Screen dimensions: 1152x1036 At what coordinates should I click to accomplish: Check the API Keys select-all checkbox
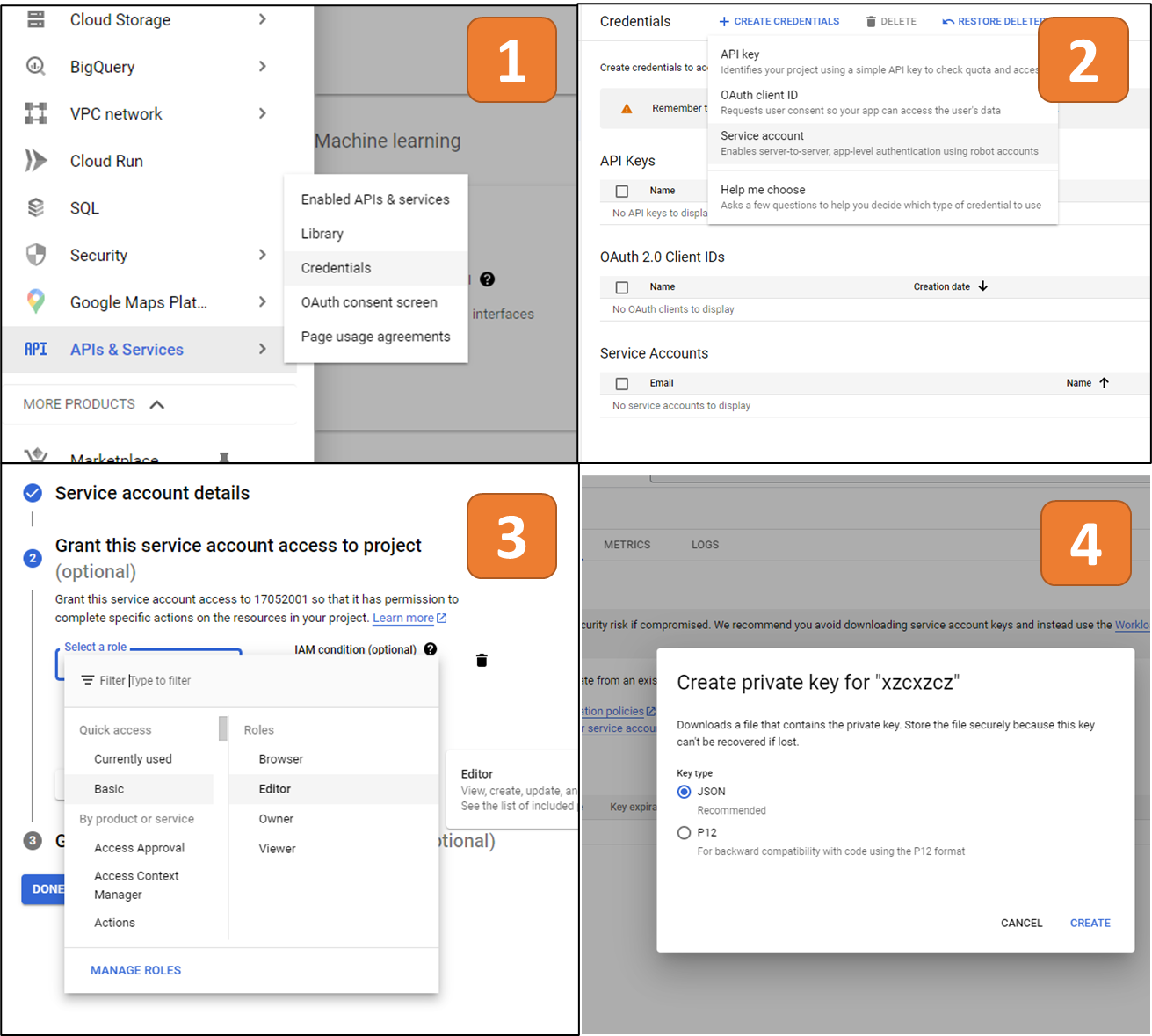click(622, 191)
